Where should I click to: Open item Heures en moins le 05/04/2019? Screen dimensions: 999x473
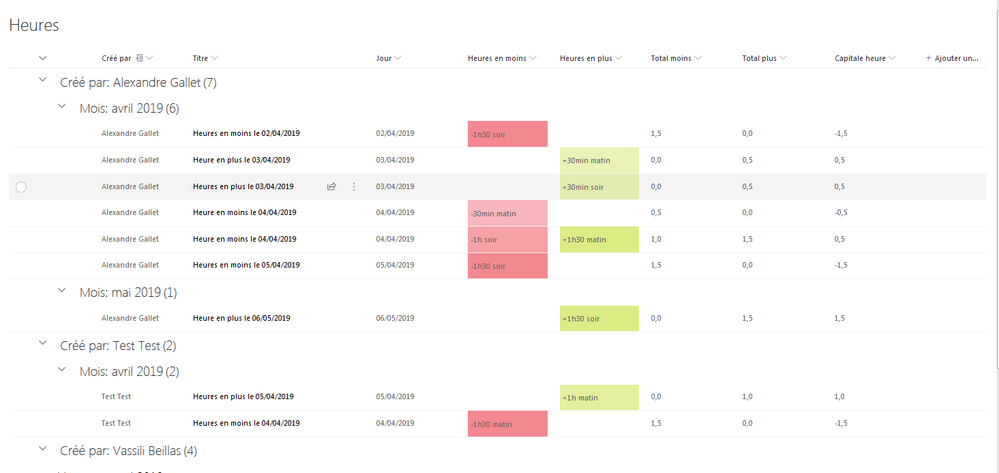point(246,265)
